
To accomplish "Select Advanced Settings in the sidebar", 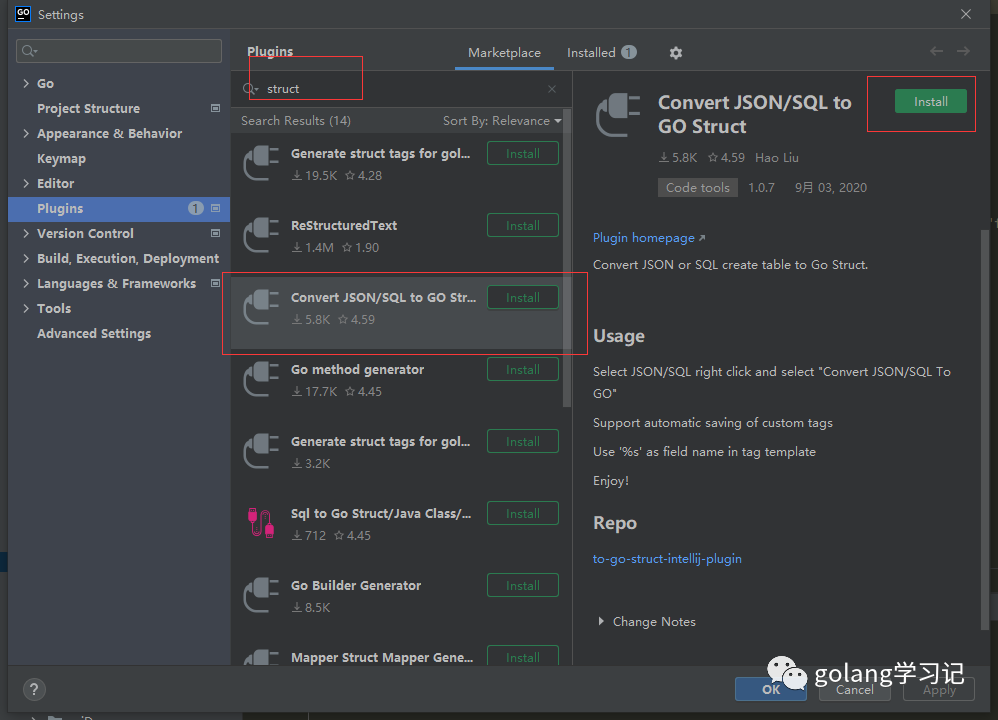I will coord(119,334).
